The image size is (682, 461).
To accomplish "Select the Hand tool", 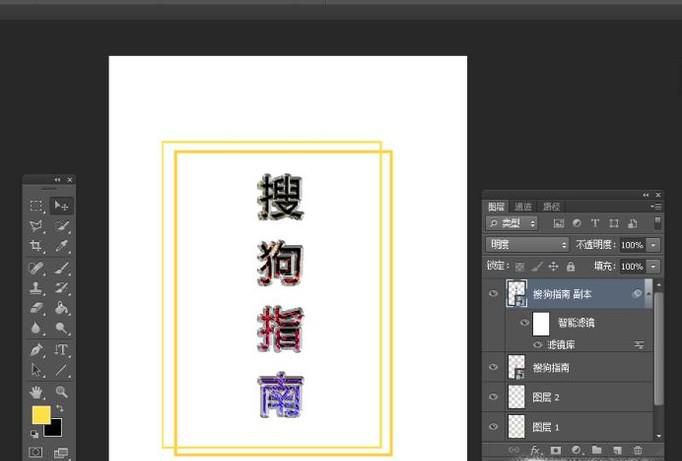I will coord(36,392).
